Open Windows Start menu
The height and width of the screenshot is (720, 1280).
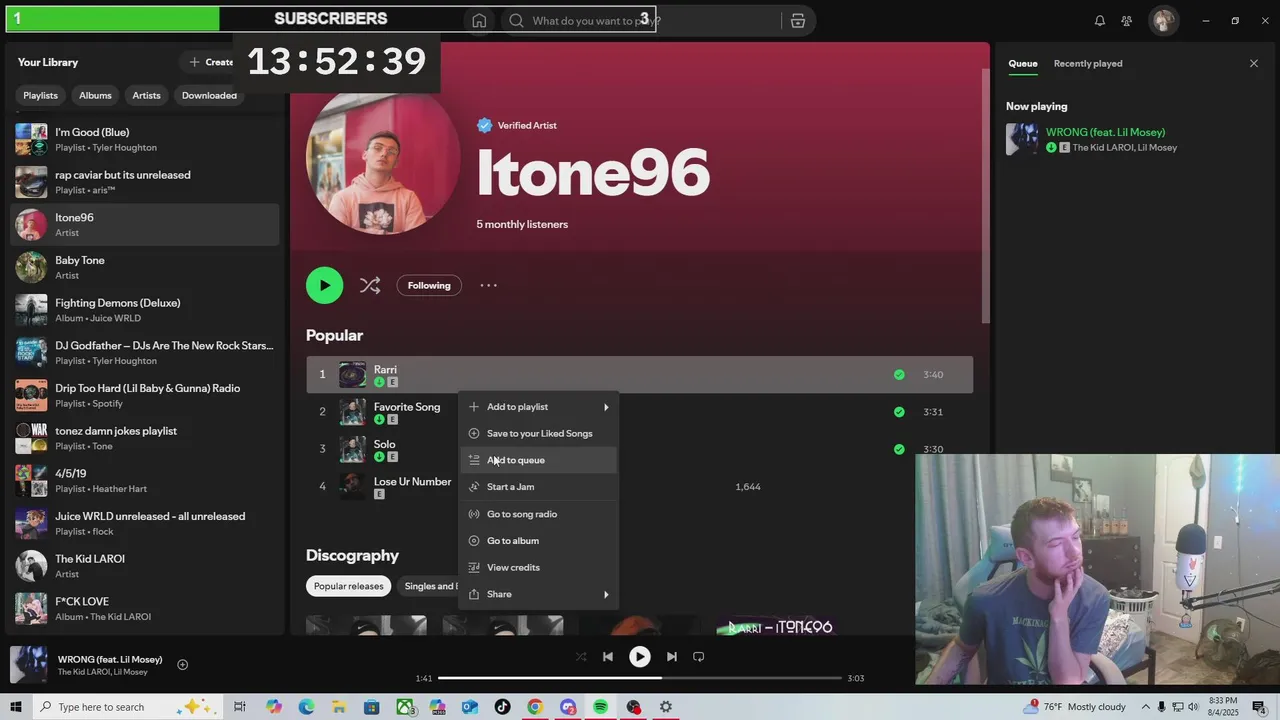pos(15,707)
